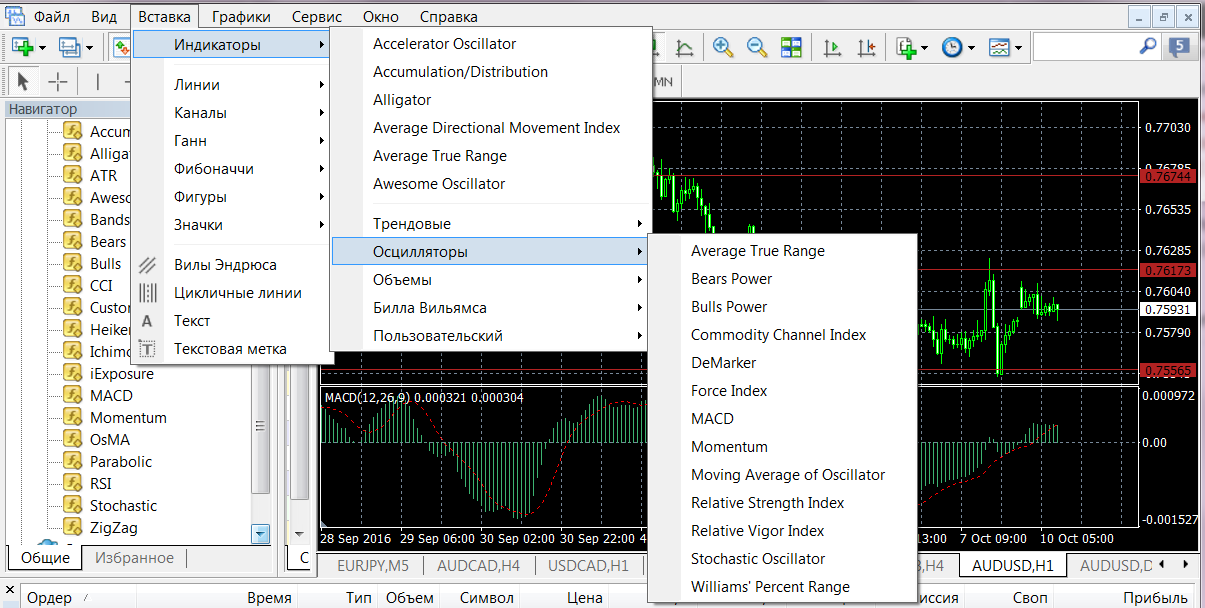Open the indicators list dropdown arrow
The height and width of the screenshot is (608, 1205).
(x=924, y=47)
